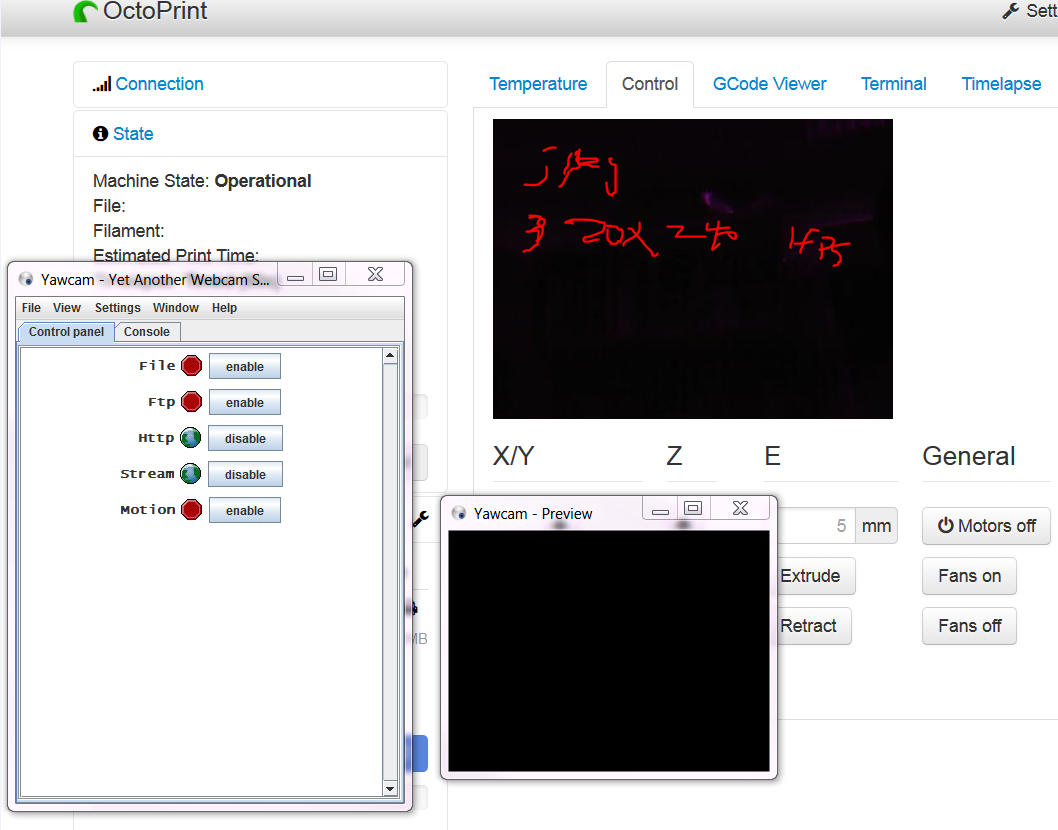
Task: Click the Extrude button
Action: (815, 576)
